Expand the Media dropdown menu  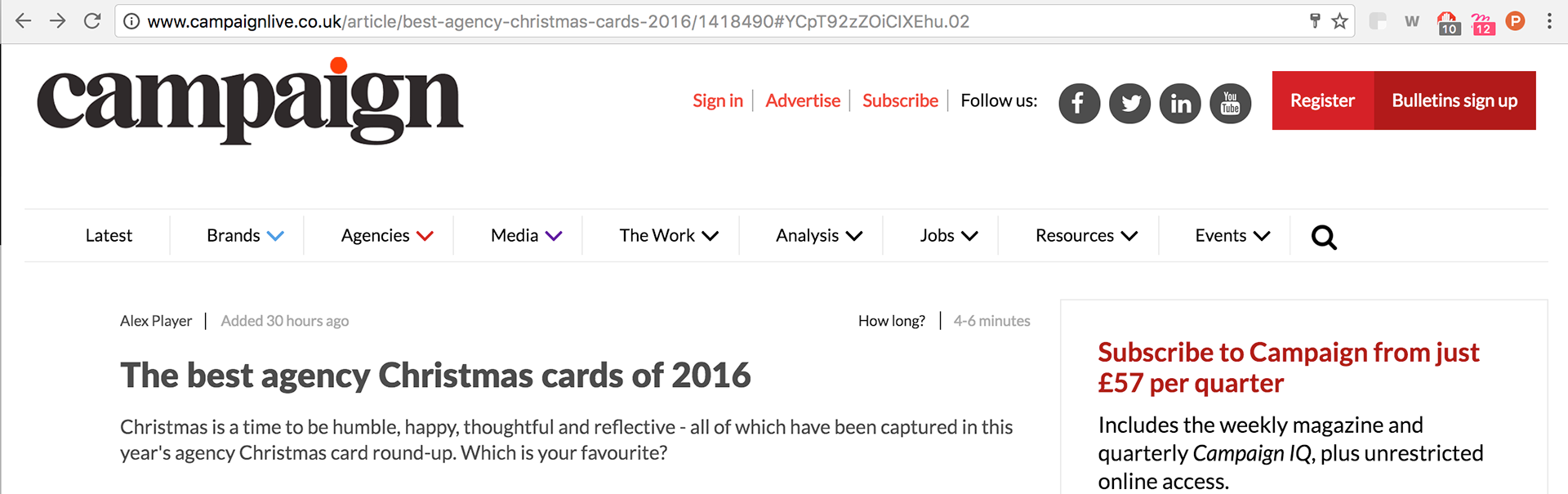(526, 236)
